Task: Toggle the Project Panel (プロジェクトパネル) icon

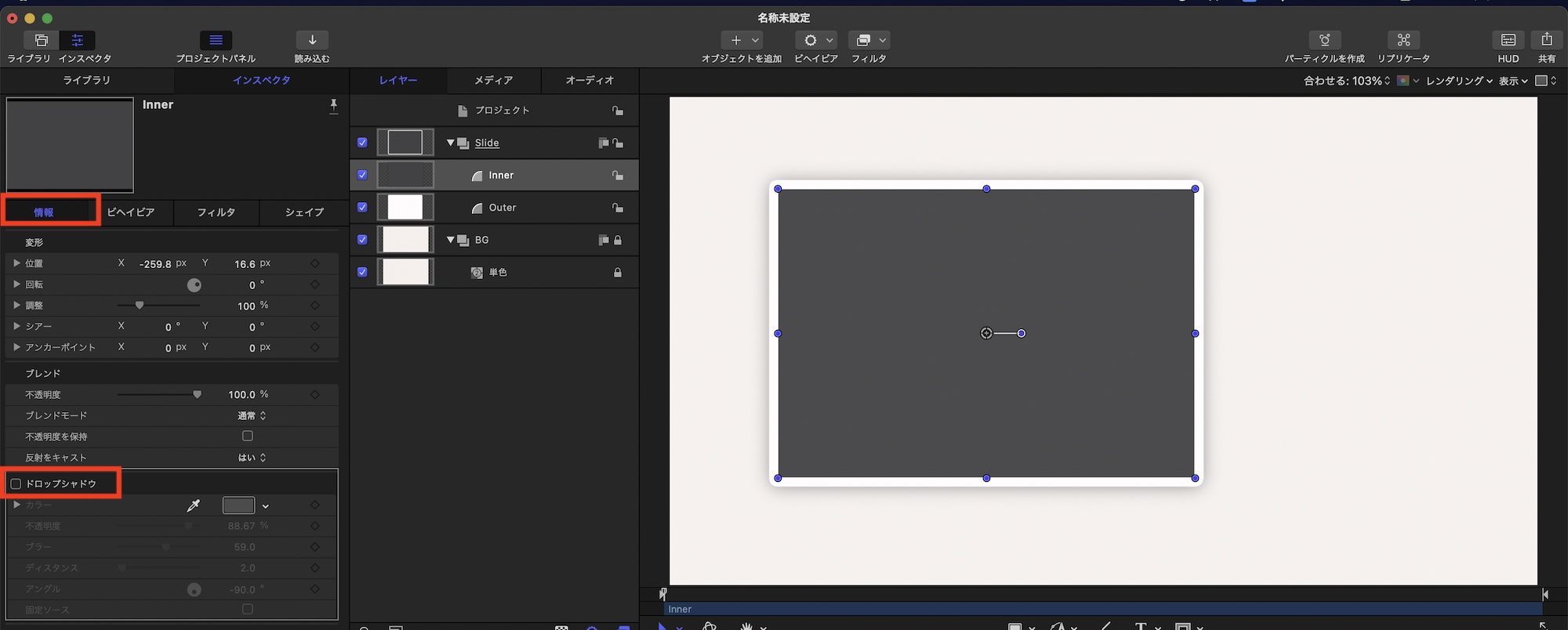Action: [x=216, y=40]
